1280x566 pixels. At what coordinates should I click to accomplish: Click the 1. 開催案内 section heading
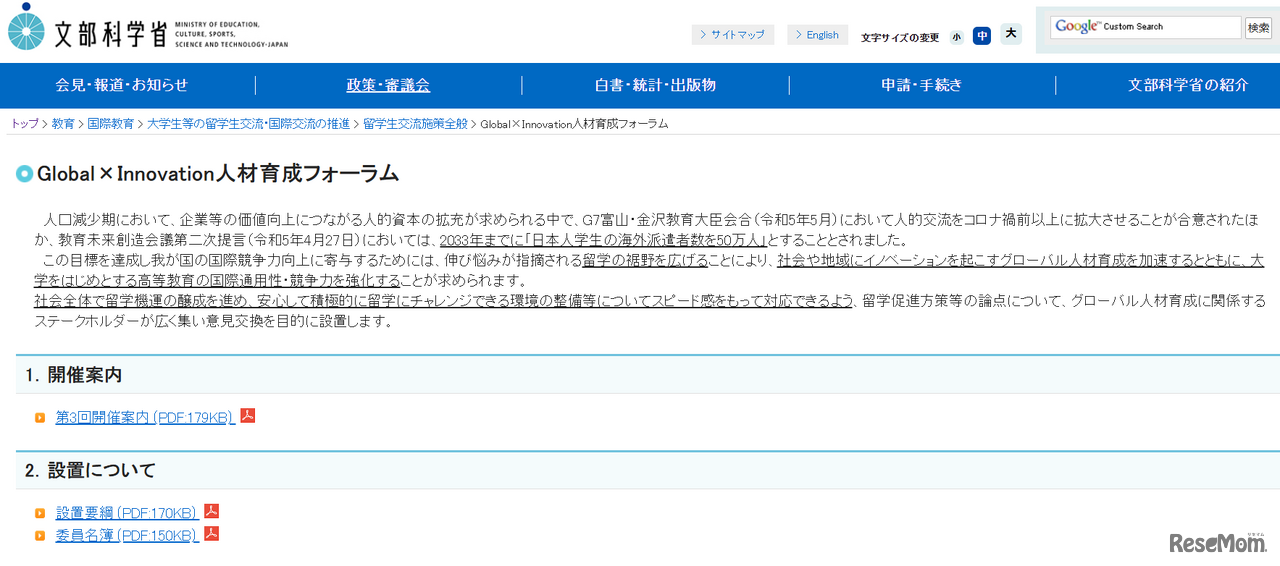pyautogui.click(x=74, y=375)
